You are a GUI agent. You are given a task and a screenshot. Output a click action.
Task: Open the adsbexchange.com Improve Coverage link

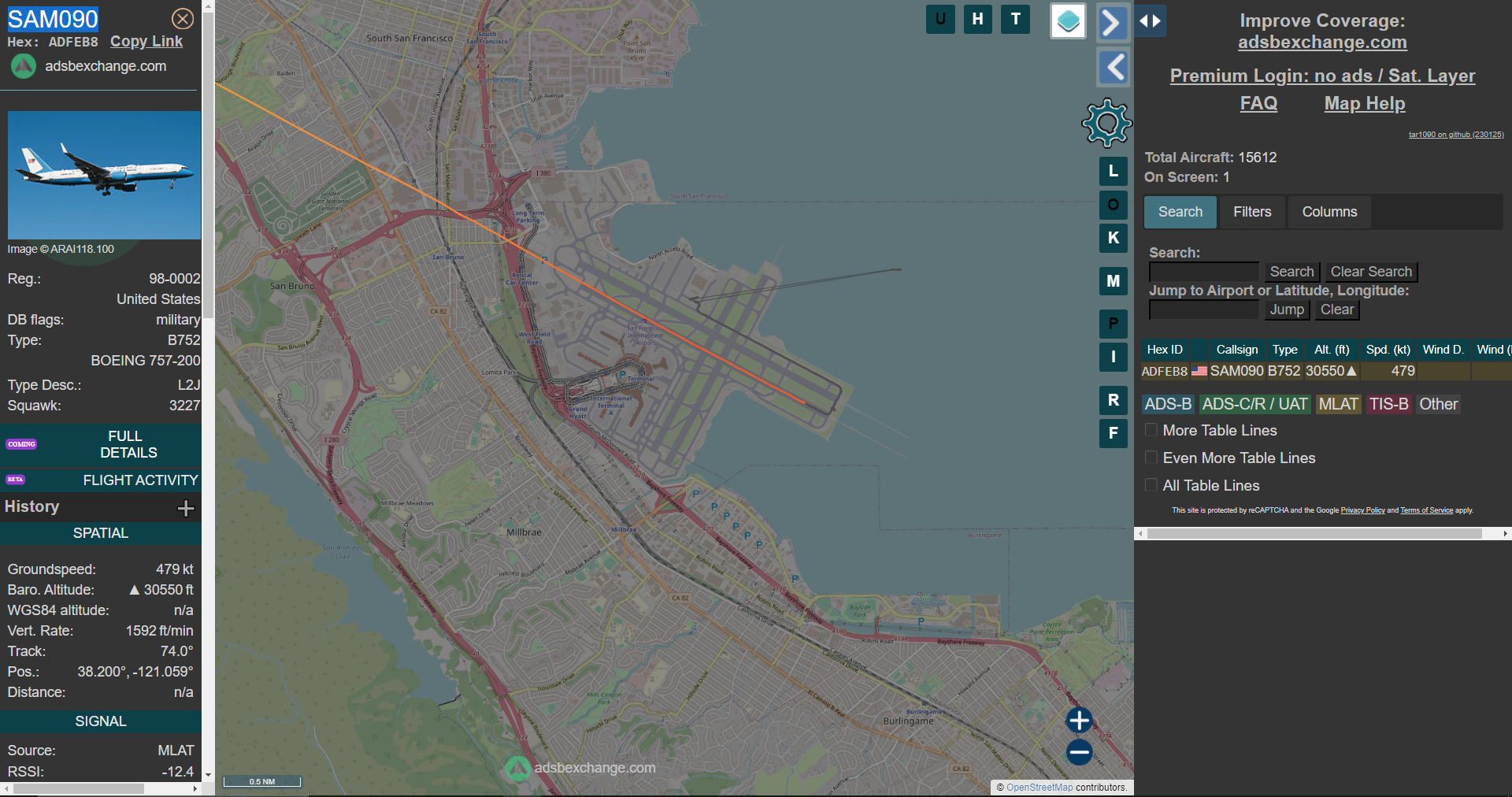(x=1322, y=43)
